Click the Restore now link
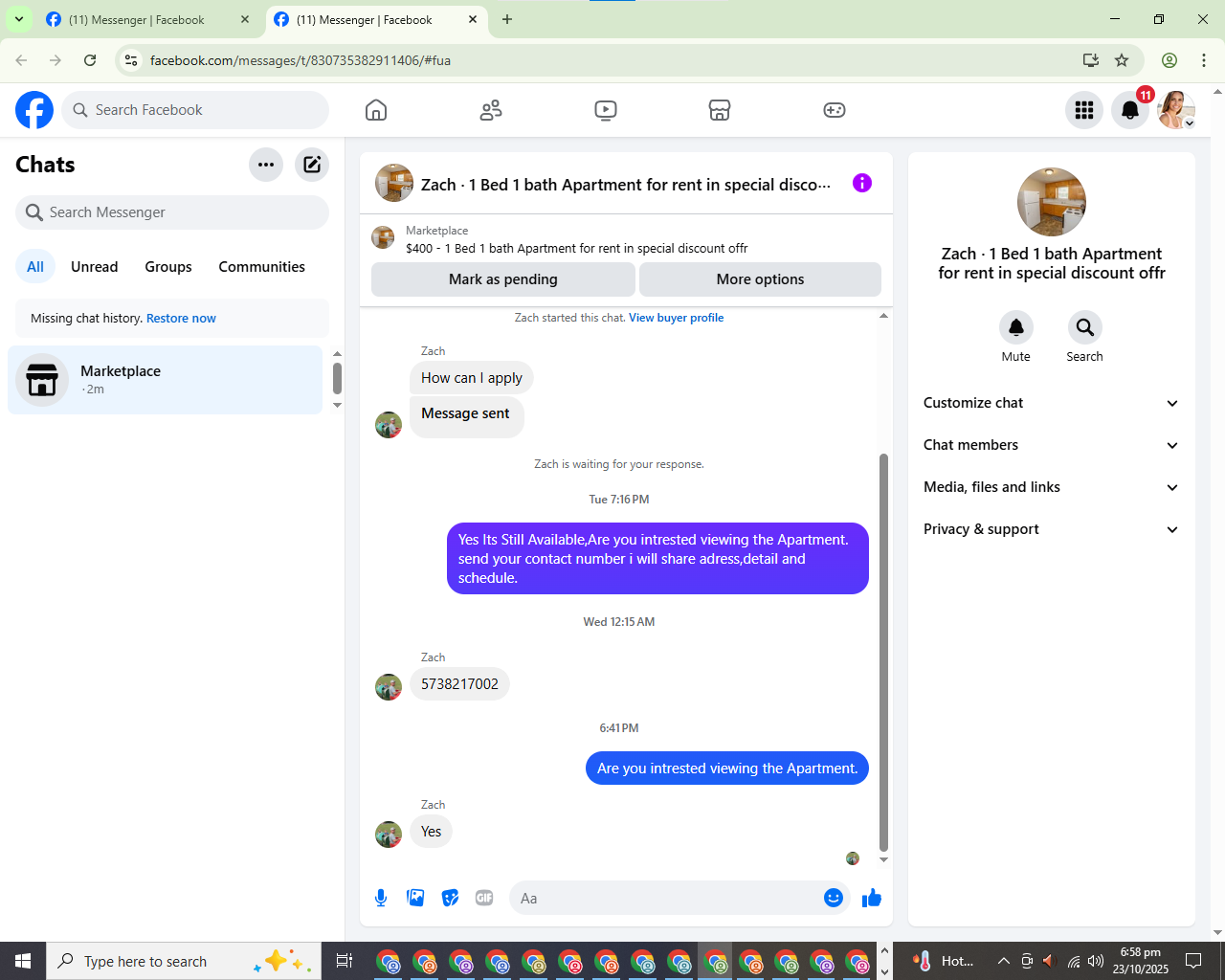 pos(181,319)
